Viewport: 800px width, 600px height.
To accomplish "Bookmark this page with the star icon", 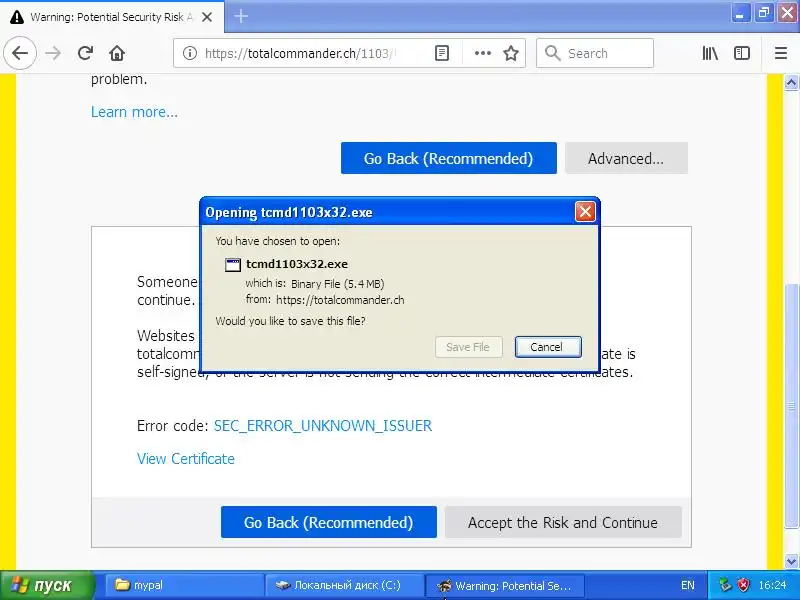I will [511, 53].
